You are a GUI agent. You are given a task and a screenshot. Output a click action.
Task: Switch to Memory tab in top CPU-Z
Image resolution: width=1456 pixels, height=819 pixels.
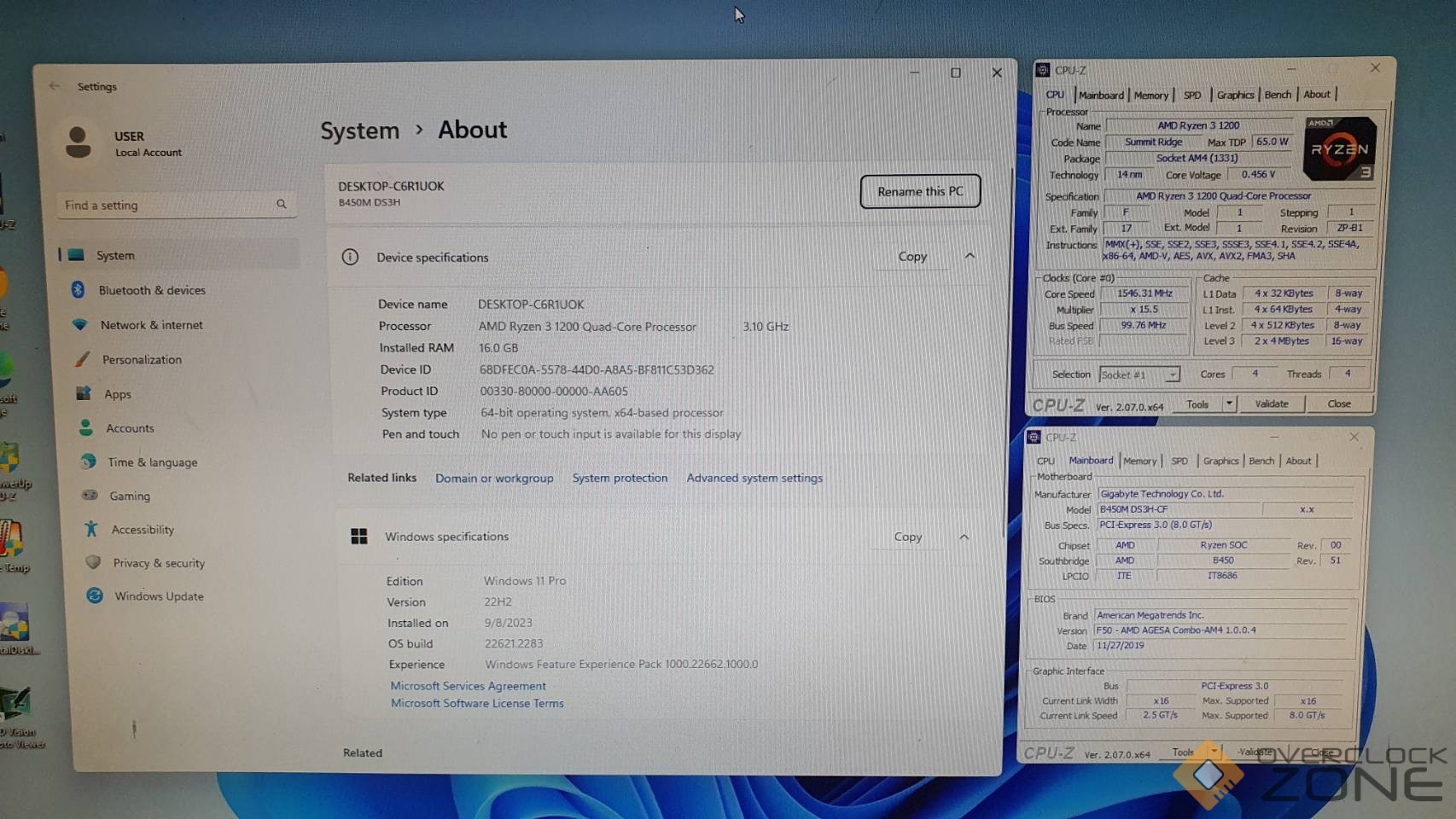[x=1150, y=96]
